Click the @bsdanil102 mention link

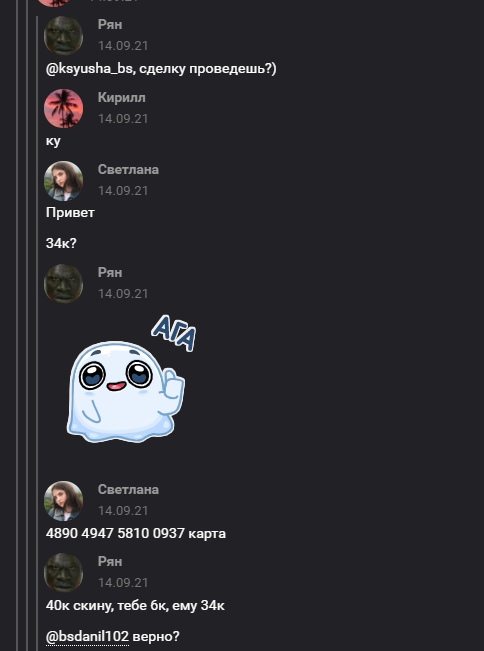click(87, 636)
